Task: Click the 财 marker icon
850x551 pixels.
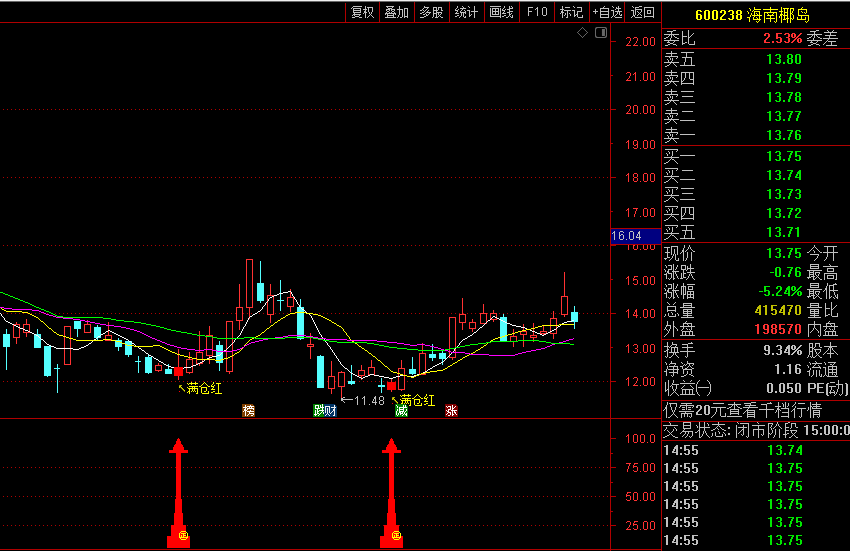Action: click(x=331, y=411)
